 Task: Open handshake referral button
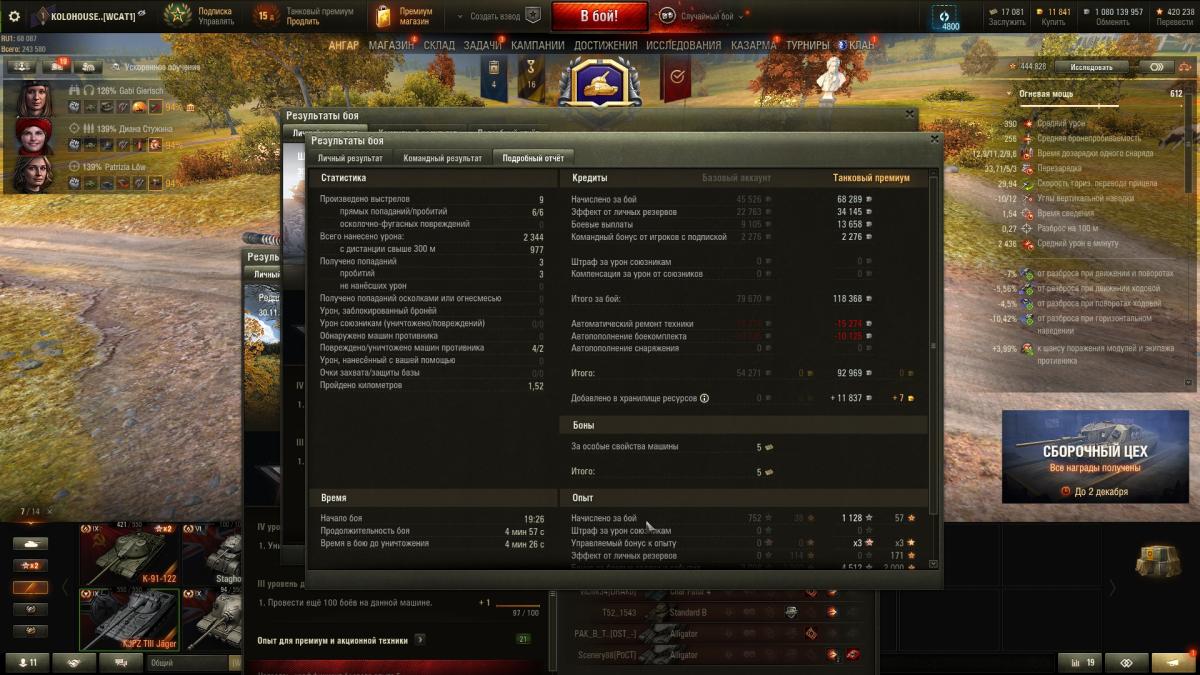click(74, 663)
